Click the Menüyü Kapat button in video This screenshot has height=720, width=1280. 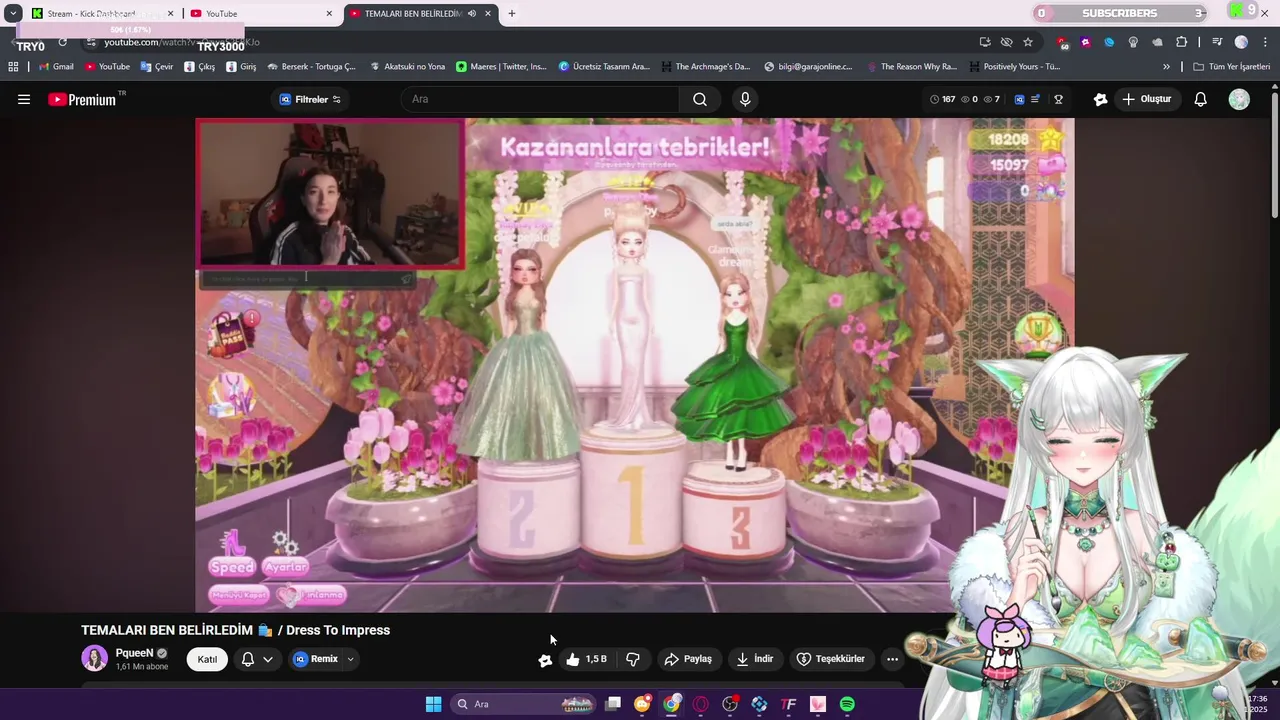(x=240, y=595)
